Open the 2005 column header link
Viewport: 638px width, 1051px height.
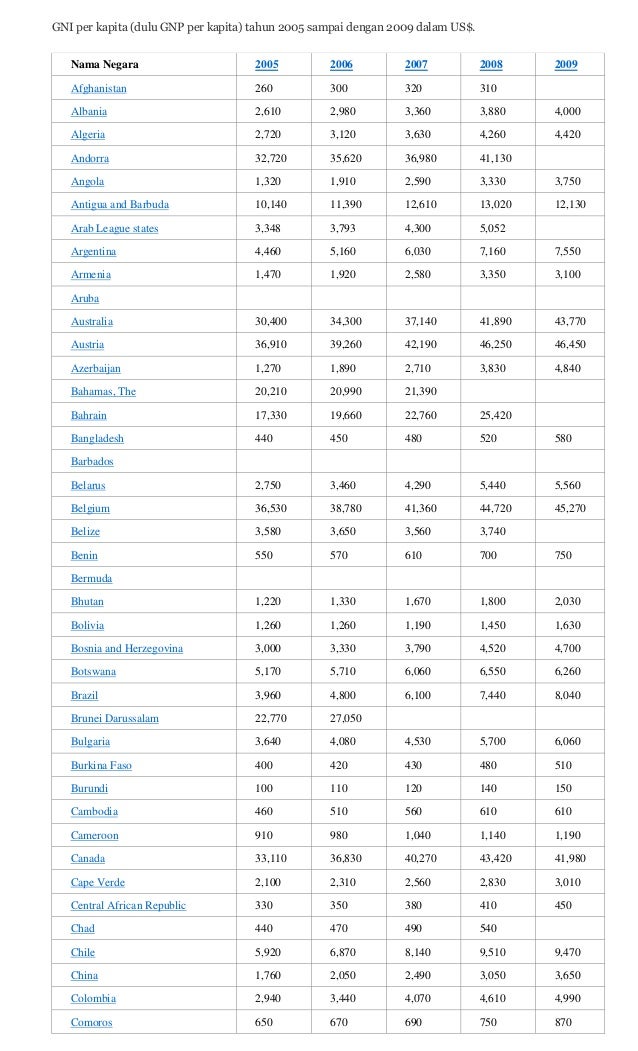pyautogui.click(x=266, y=65)
